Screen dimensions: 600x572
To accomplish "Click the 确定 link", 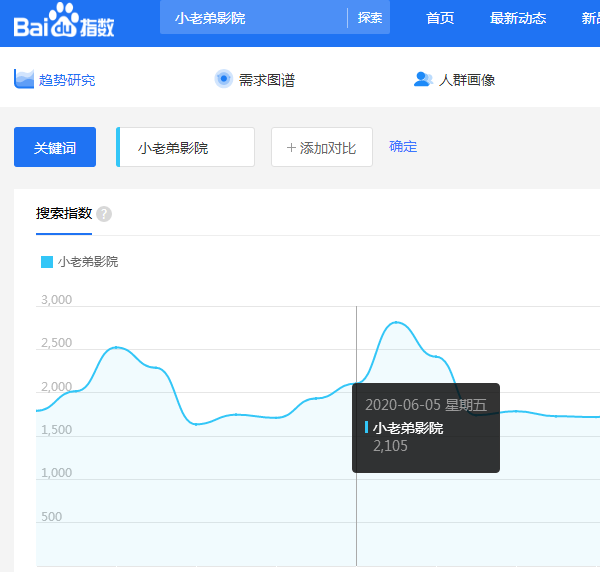I will (x=403, y=147).
